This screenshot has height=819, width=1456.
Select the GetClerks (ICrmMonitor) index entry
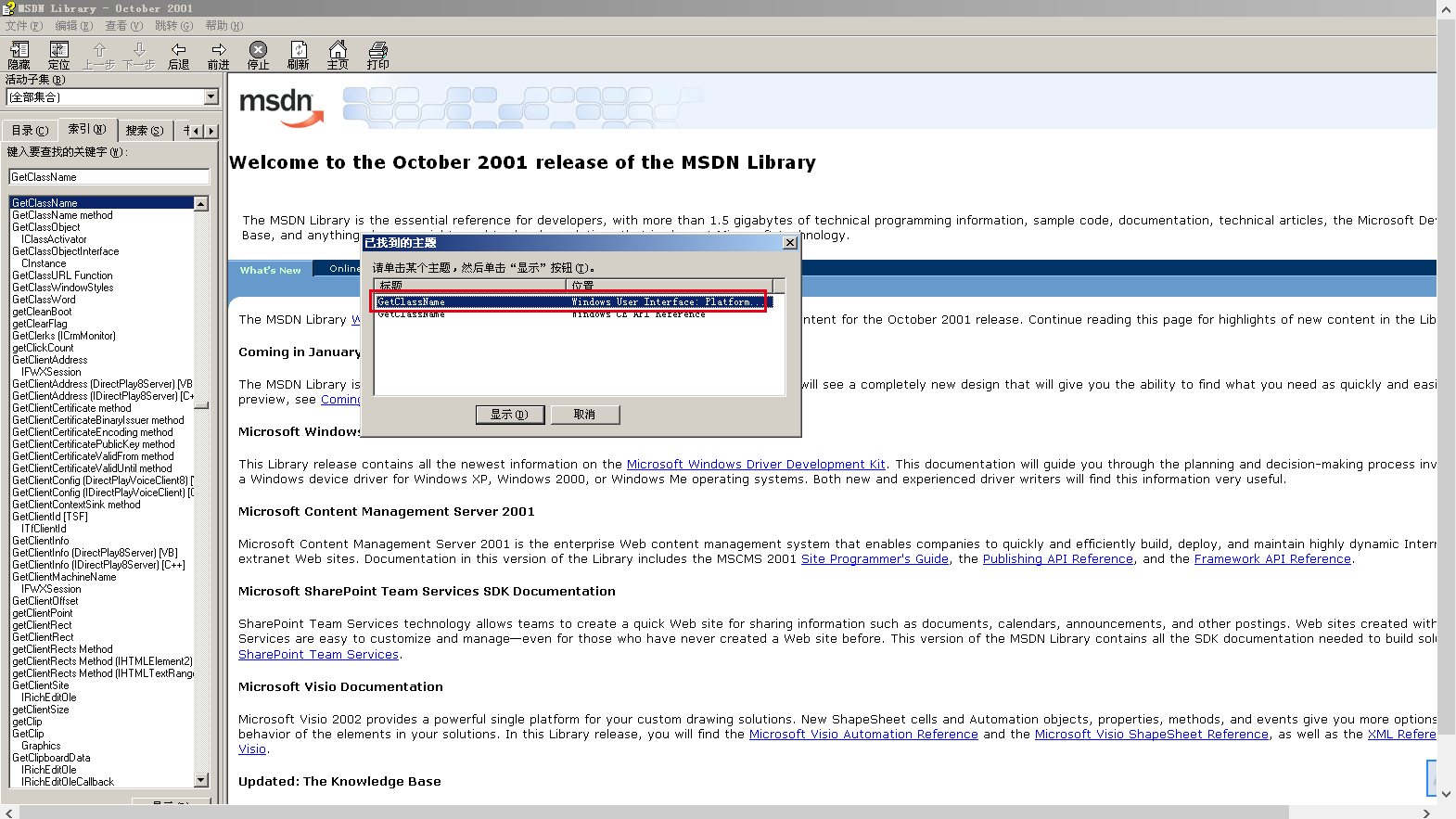[64, 336]
